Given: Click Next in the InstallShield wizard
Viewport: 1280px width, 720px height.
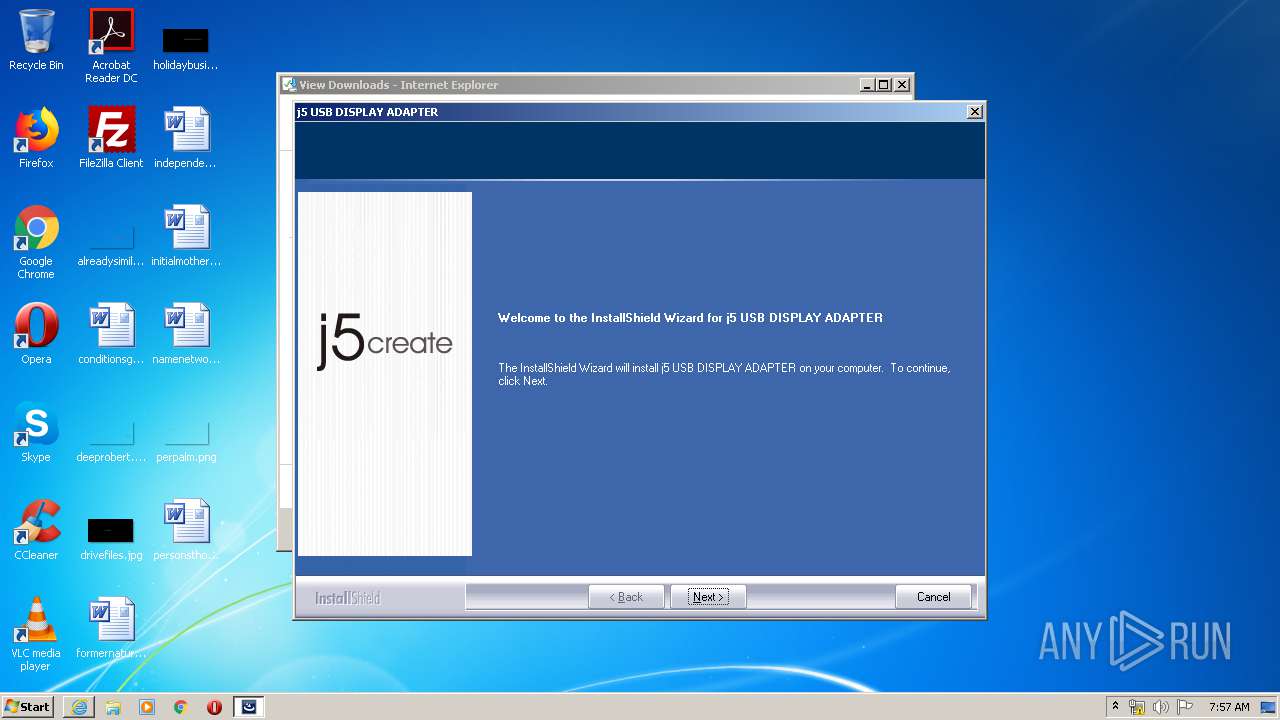Looking at the screenshot, I should click(x=708, y=597).
